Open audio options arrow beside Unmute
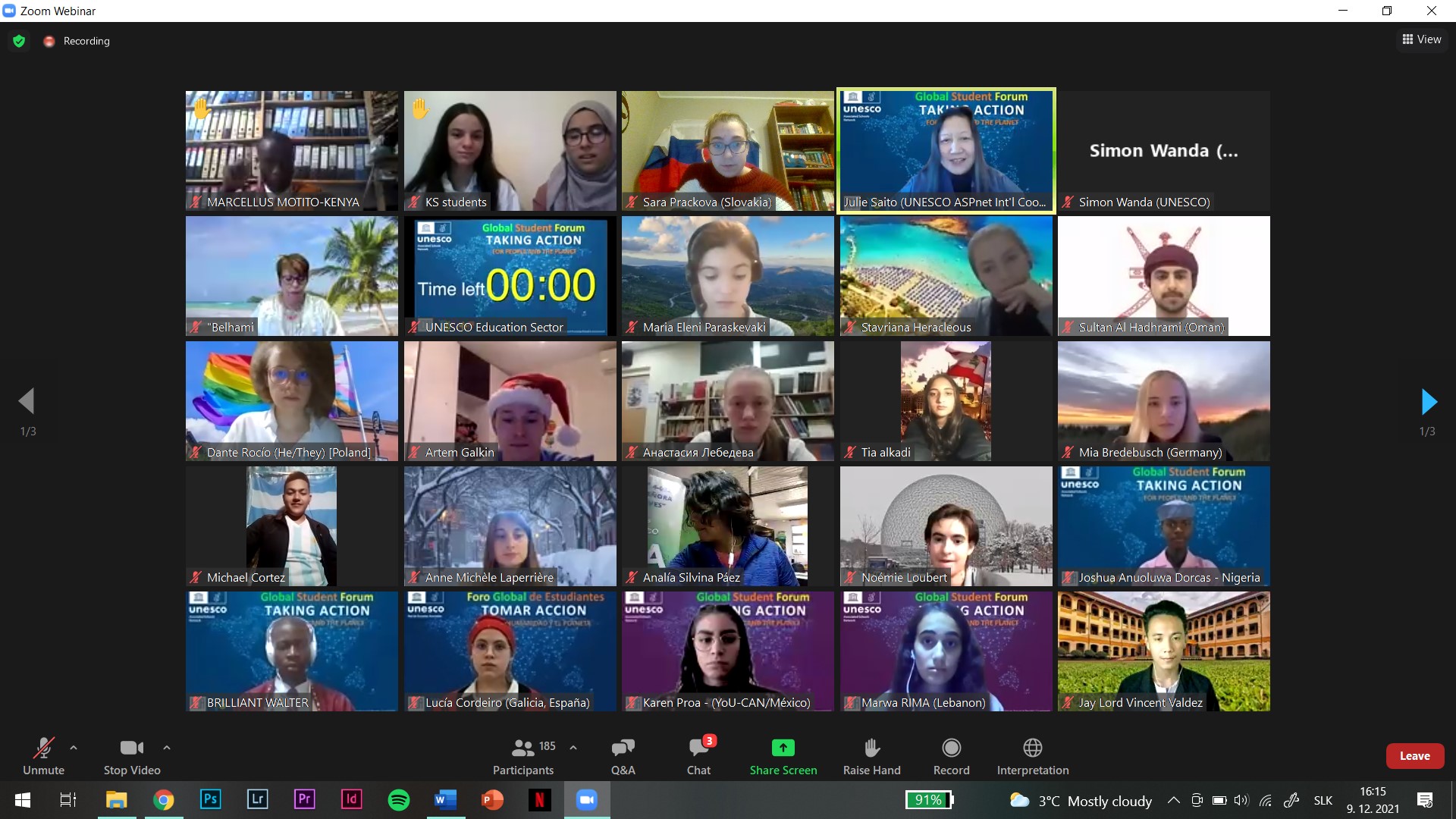 click(x=74, y=748)
